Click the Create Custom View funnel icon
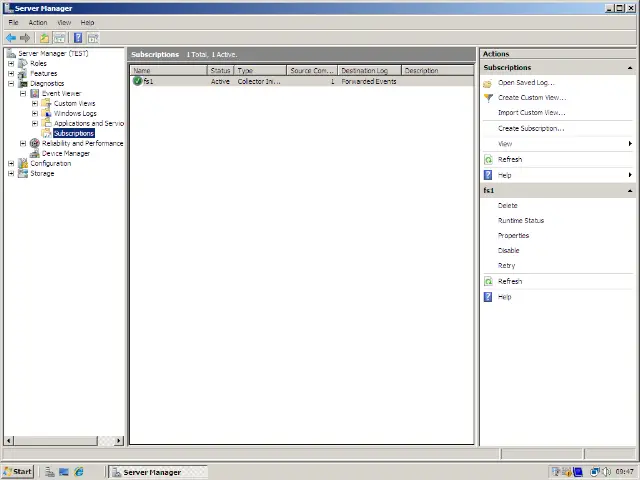Viewport: 640px width, 480px height. [x=488, y=98]
